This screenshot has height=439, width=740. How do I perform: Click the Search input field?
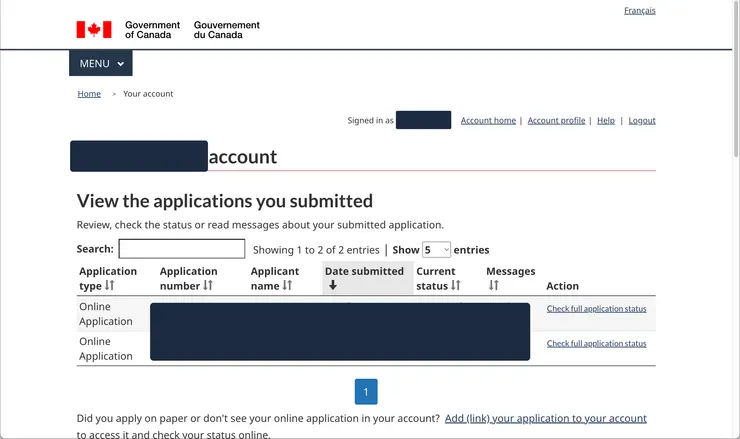click(x=181, y=249)
